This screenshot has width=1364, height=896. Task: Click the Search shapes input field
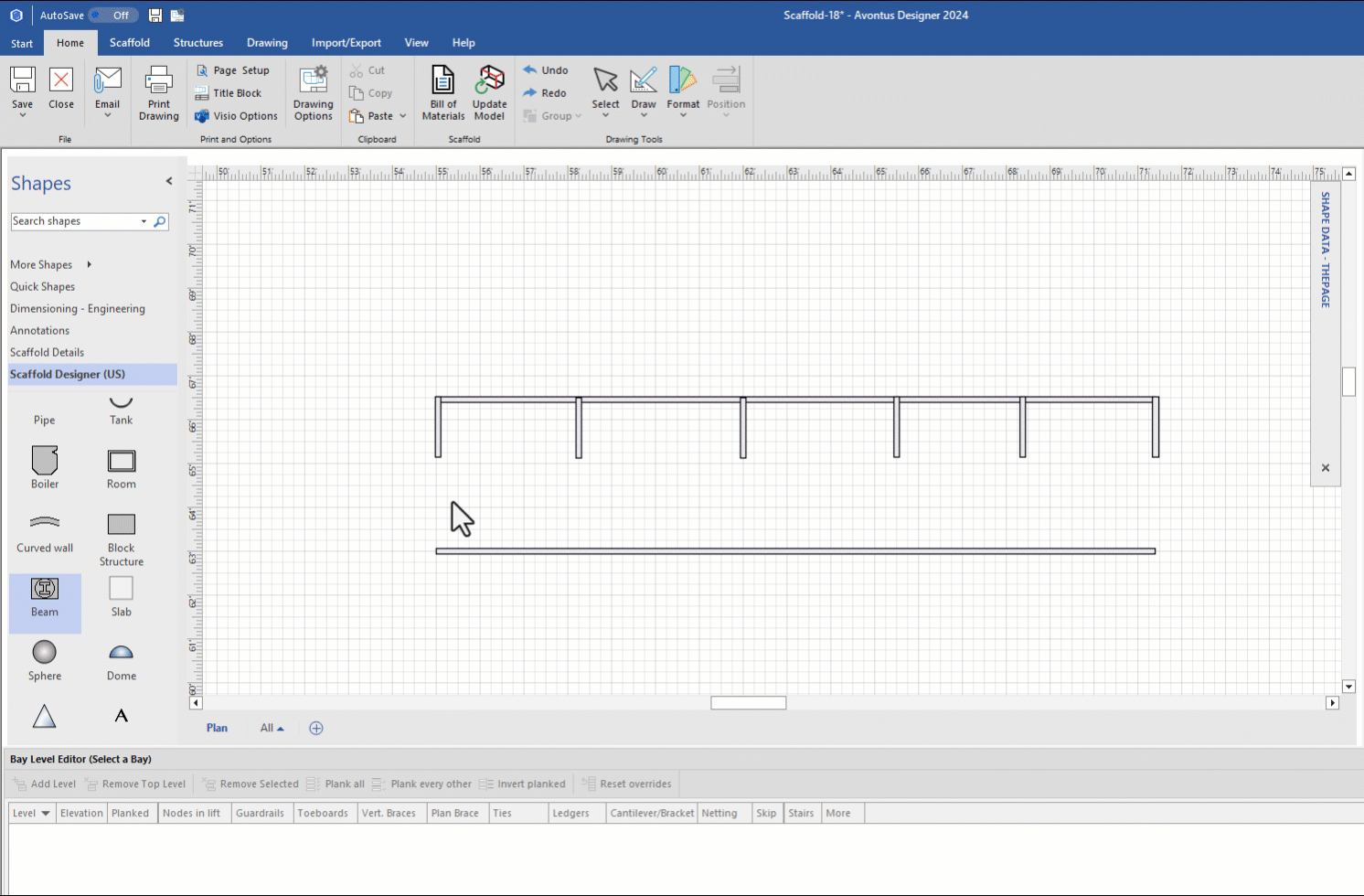click(75, 221)
